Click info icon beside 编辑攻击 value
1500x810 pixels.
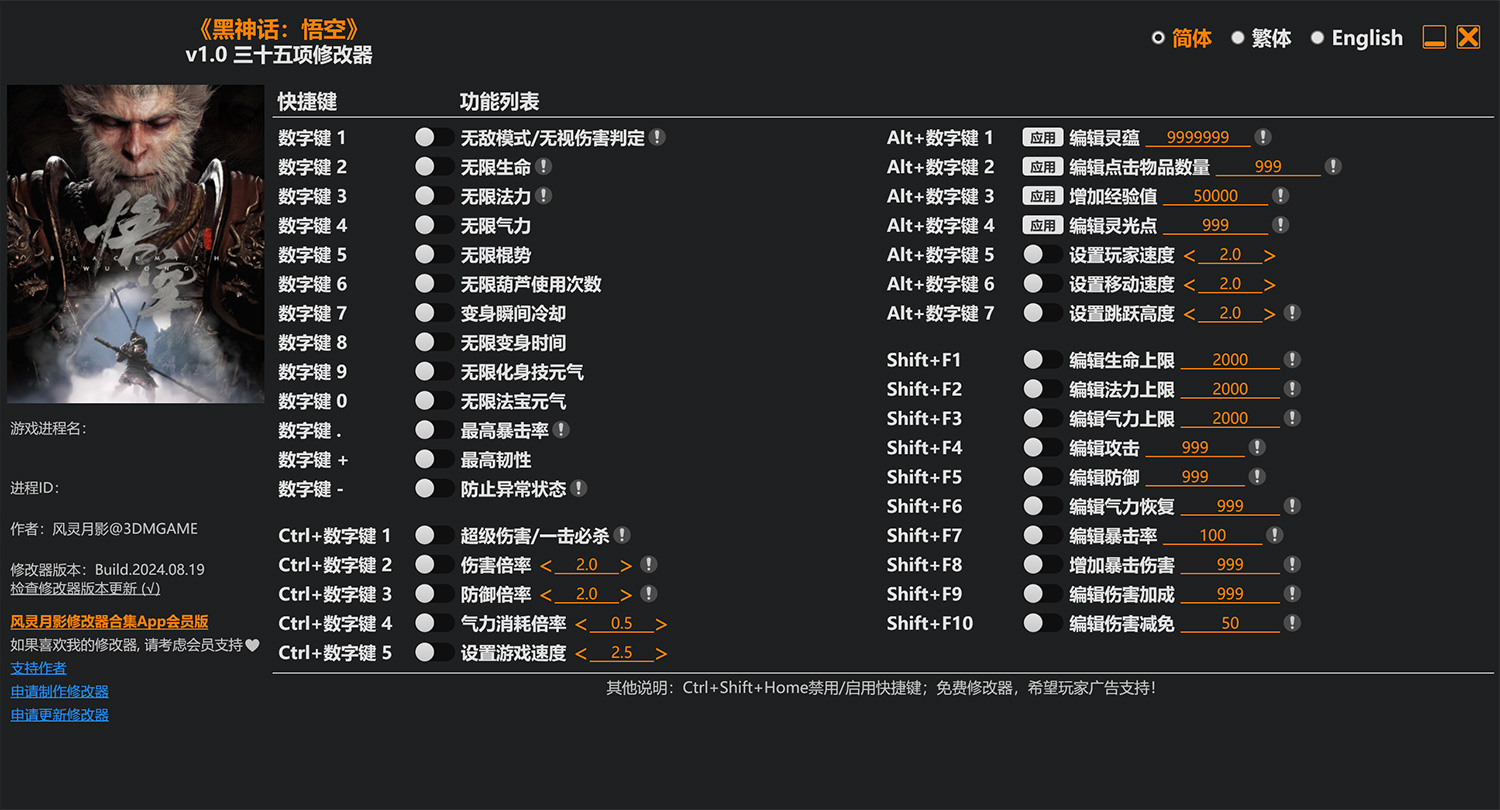click(1257, 447)
